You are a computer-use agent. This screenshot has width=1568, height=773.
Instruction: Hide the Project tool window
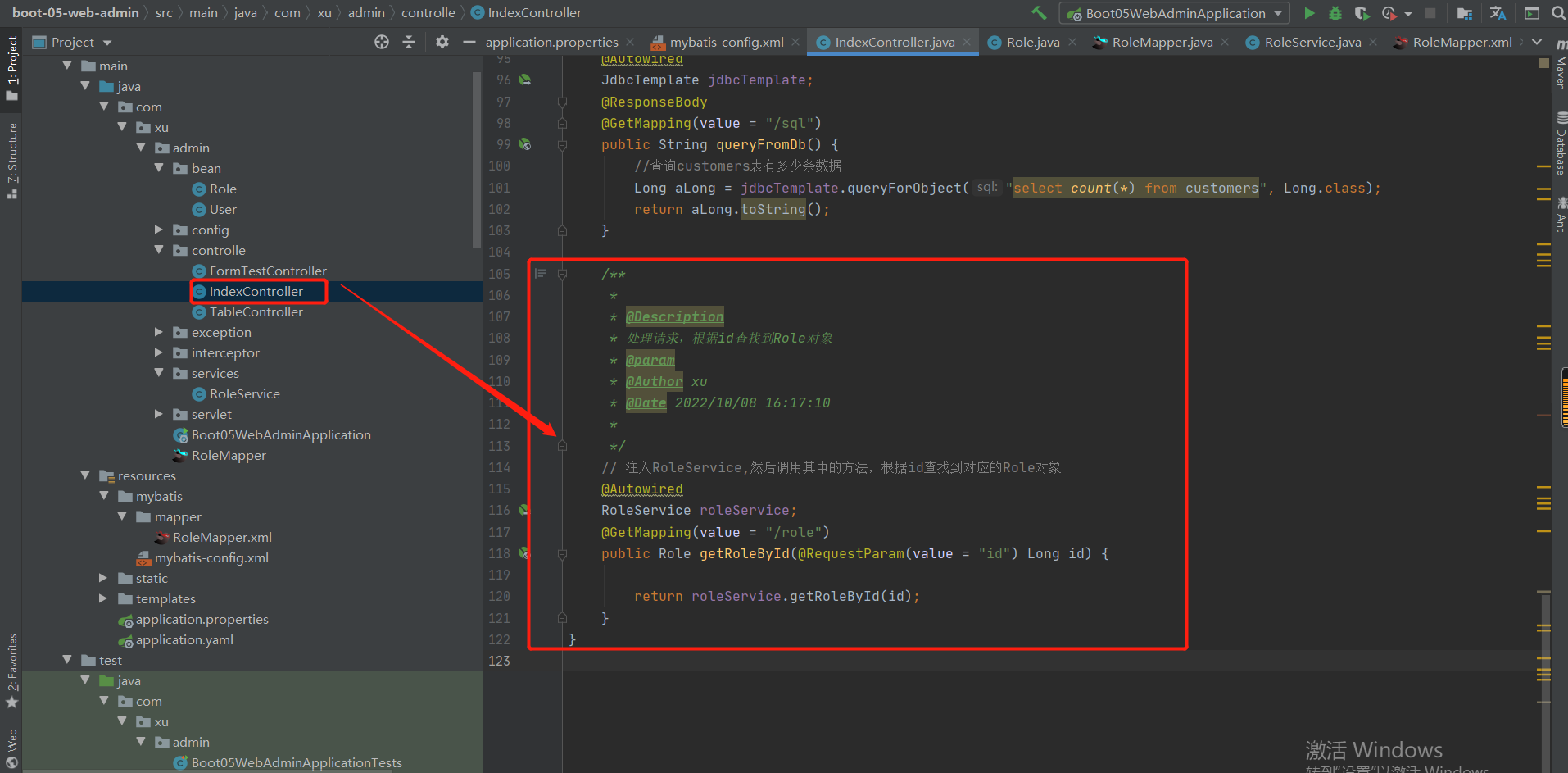point(469,42)
